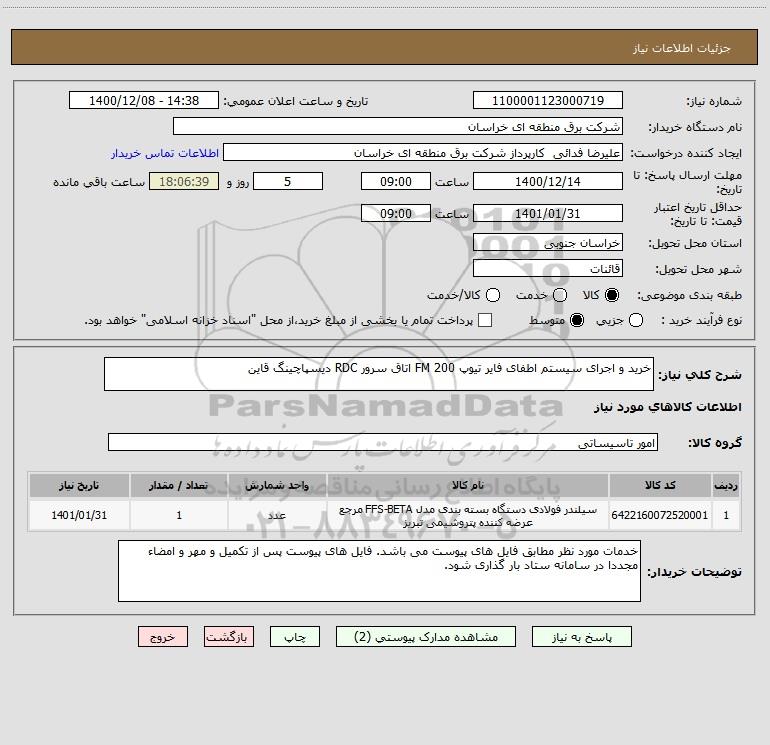Click buyer notes text area توضیحات خریدار
This screenshot has width=770, height=745.
(379, 571)
